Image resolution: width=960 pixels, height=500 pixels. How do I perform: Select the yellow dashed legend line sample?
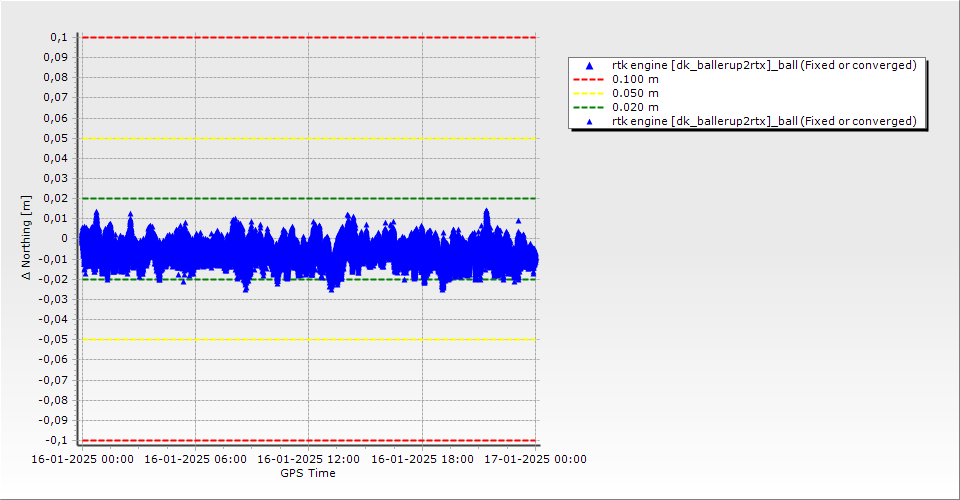tap(588, 94)
